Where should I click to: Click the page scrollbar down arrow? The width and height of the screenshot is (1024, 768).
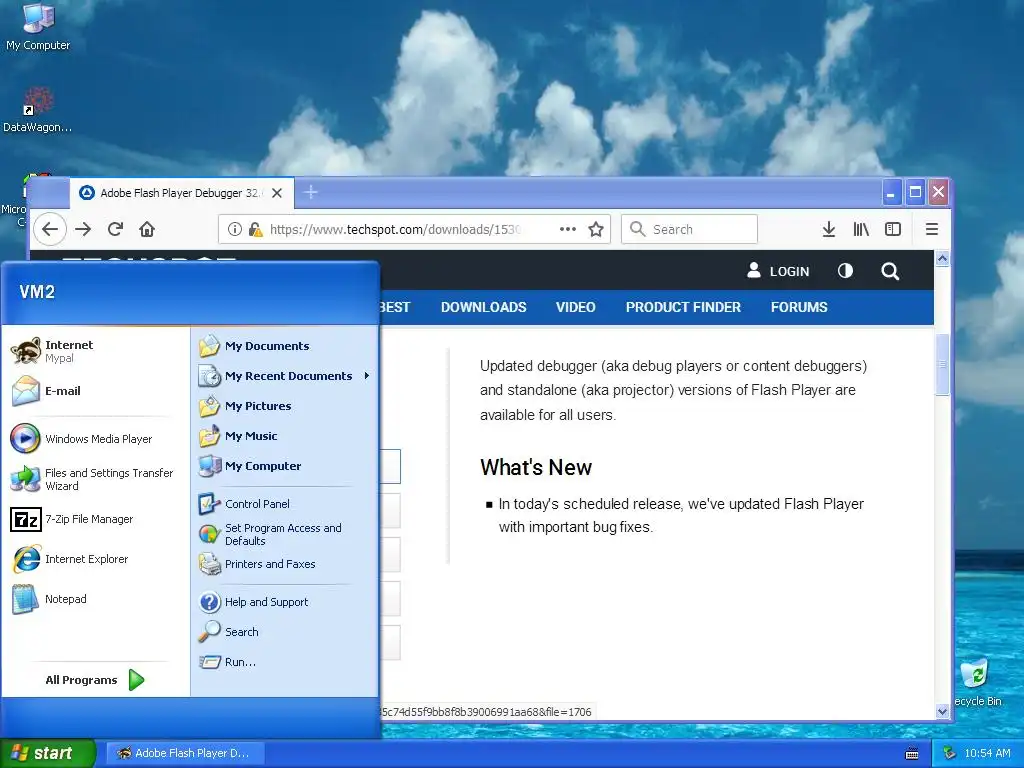click(x=942, y=712)
